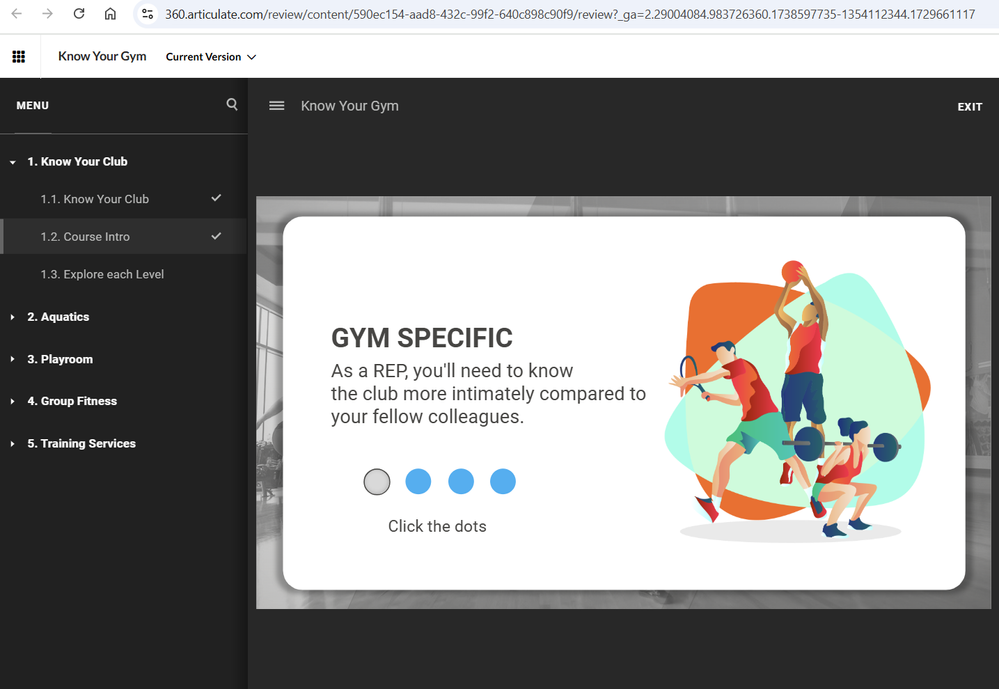Select 1. Know Your Club heading
999x689 pixels.
tap(77, 162)
